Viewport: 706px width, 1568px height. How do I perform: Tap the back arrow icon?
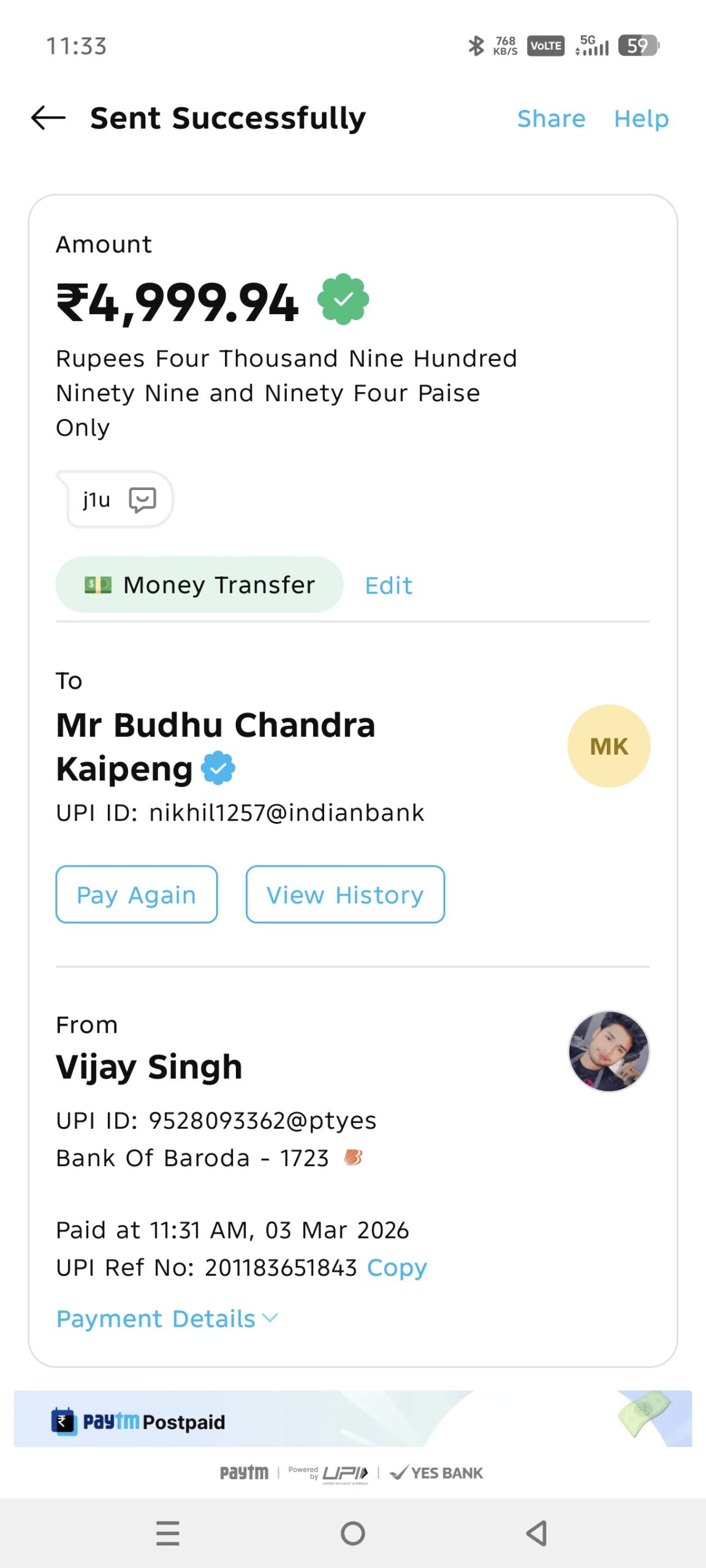point(48,118)
